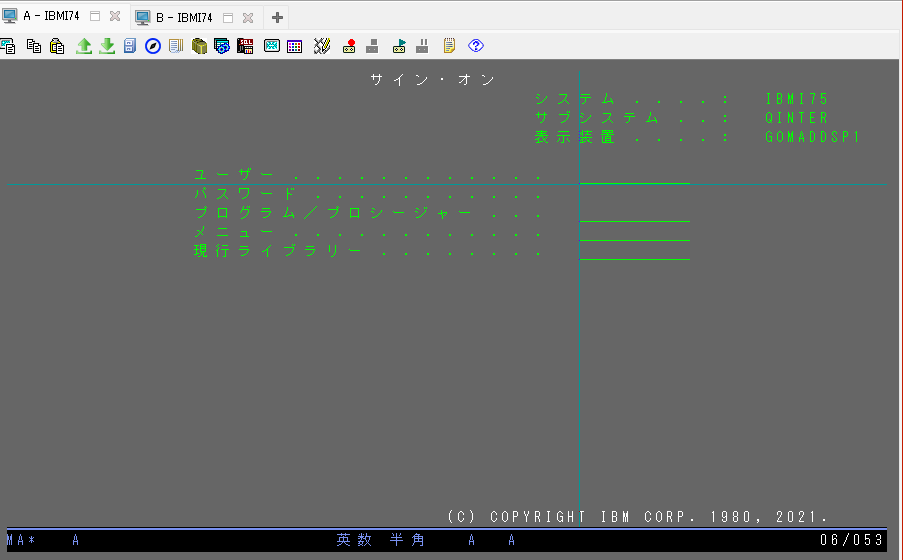Click the Paste clipboard icon
Image resolution: width=903 pixels, height=560 pixels.
(57, 46)
